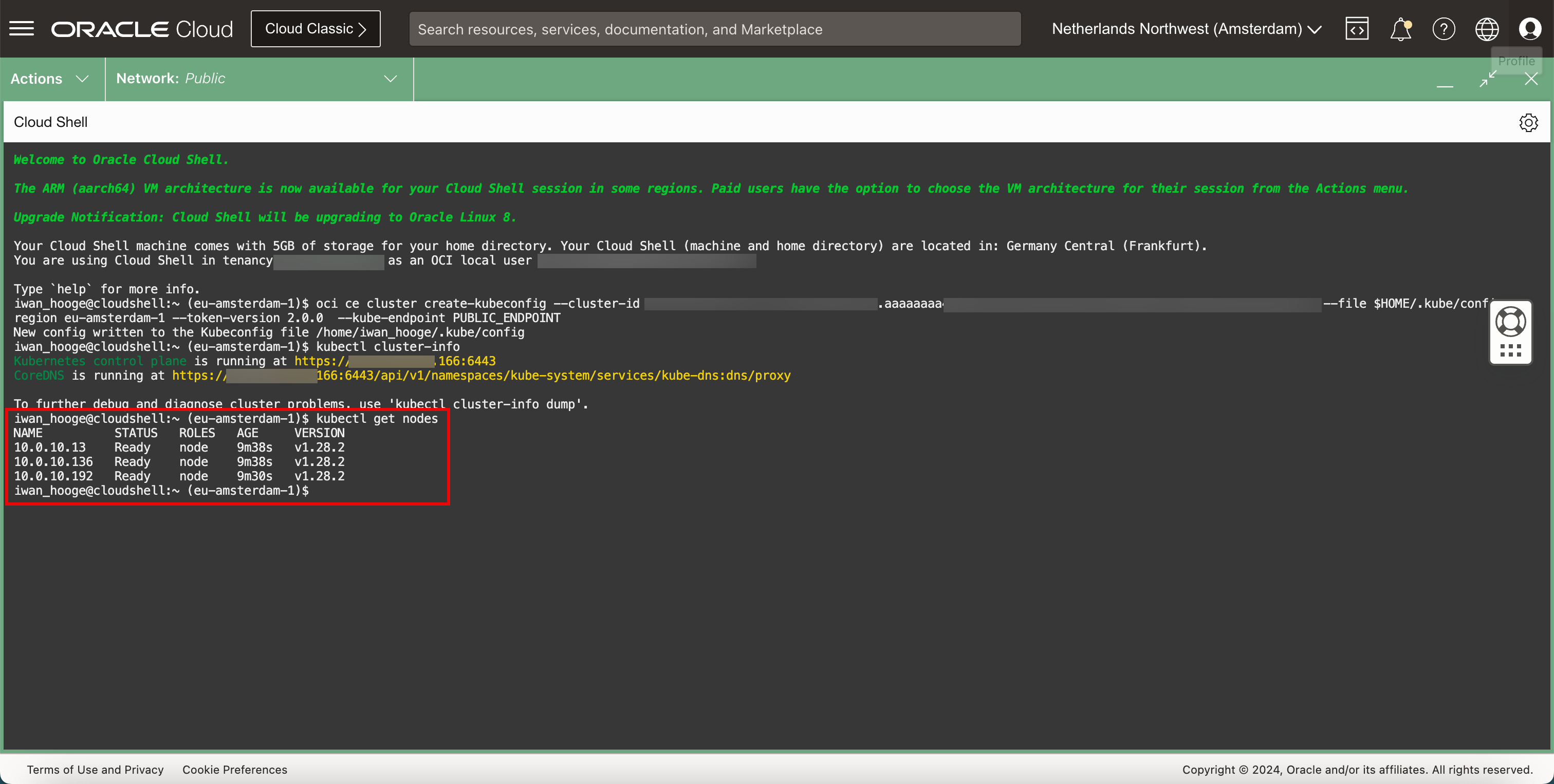Click the Cloud Classic button
The height and width of the screenshot is (784, 1554).
coord(316,28)
